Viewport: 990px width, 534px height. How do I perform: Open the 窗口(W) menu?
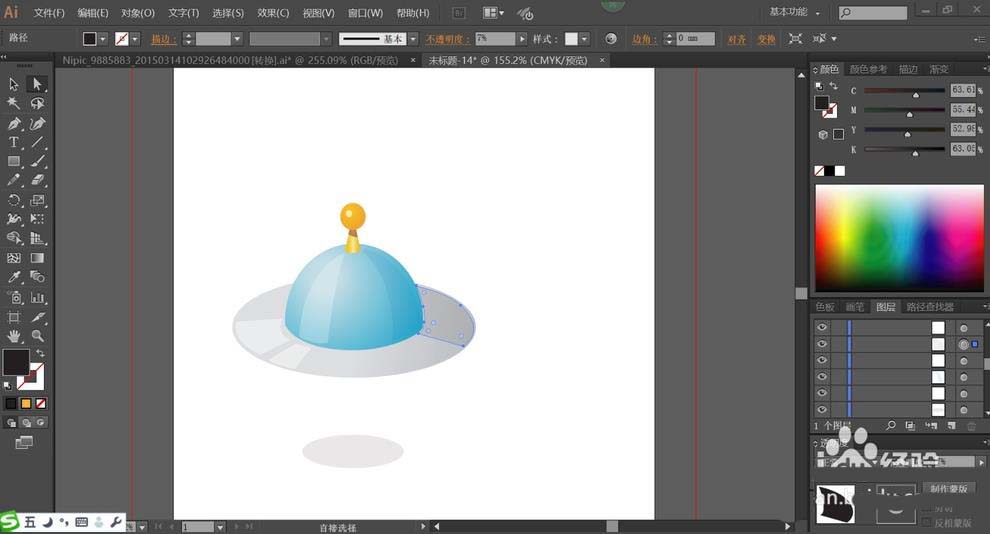click(365, 13)
